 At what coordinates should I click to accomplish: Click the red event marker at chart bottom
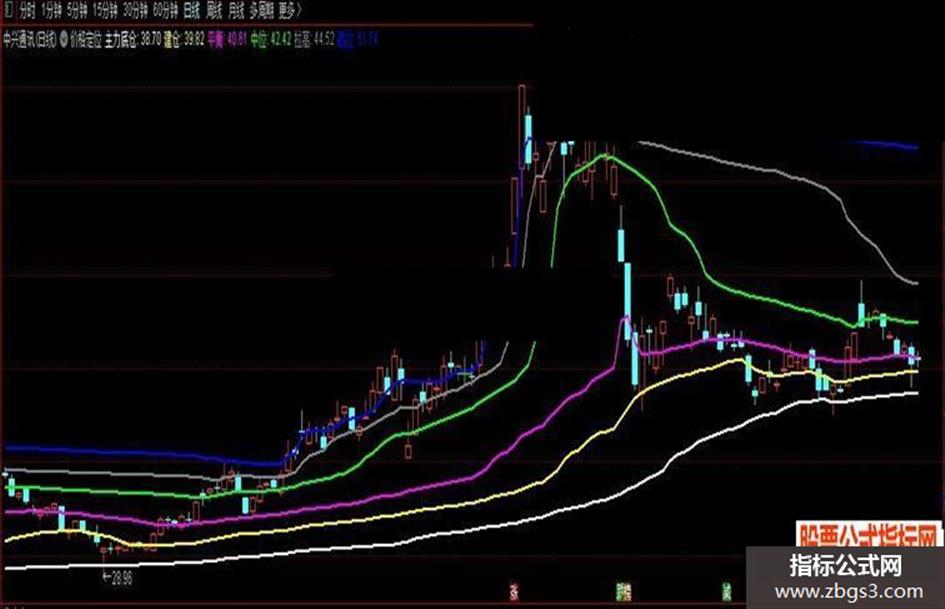tap(514, 592)
